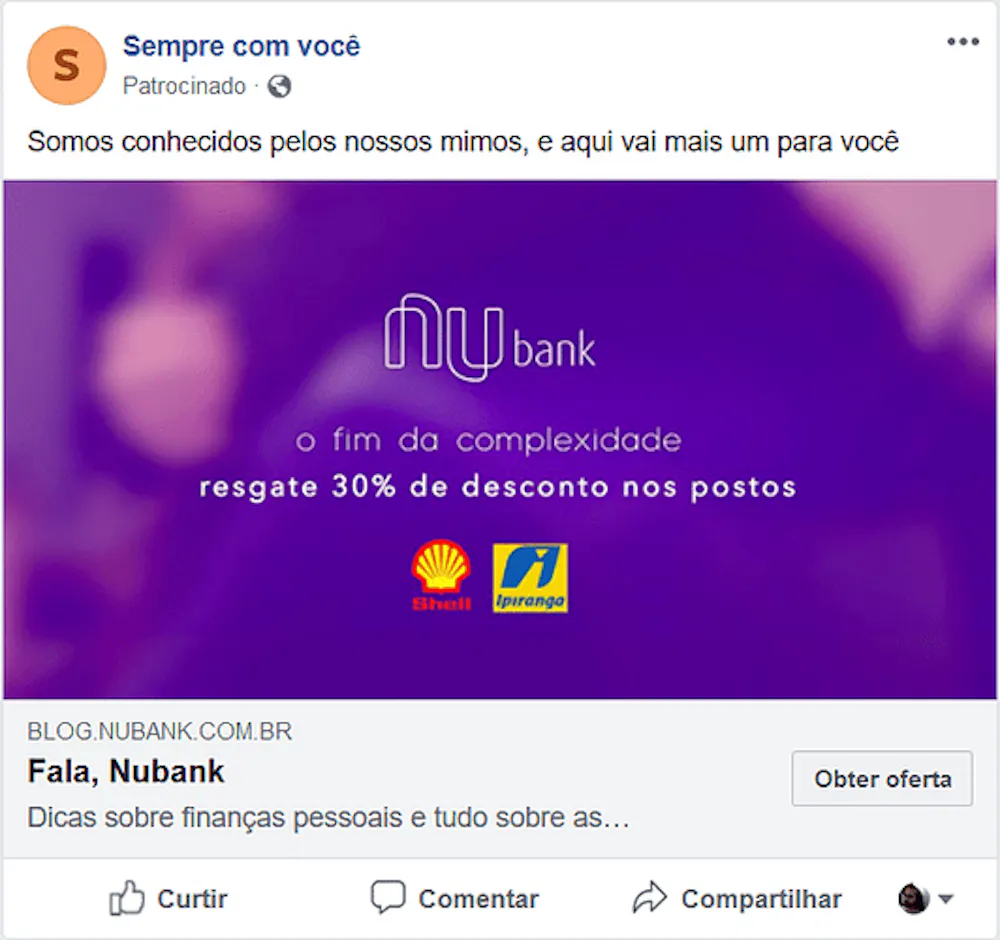Click the orange S profile avatar
Image resolution: width=1000 pixels, height=940 pixels.
click(66, 65)
